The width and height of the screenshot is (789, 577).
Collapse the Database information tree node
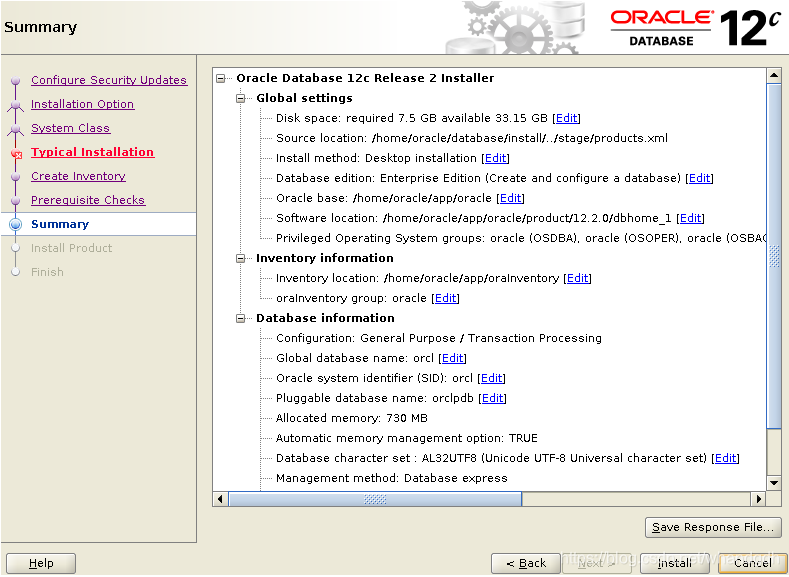pyautogui.click(x=241, y=318)
